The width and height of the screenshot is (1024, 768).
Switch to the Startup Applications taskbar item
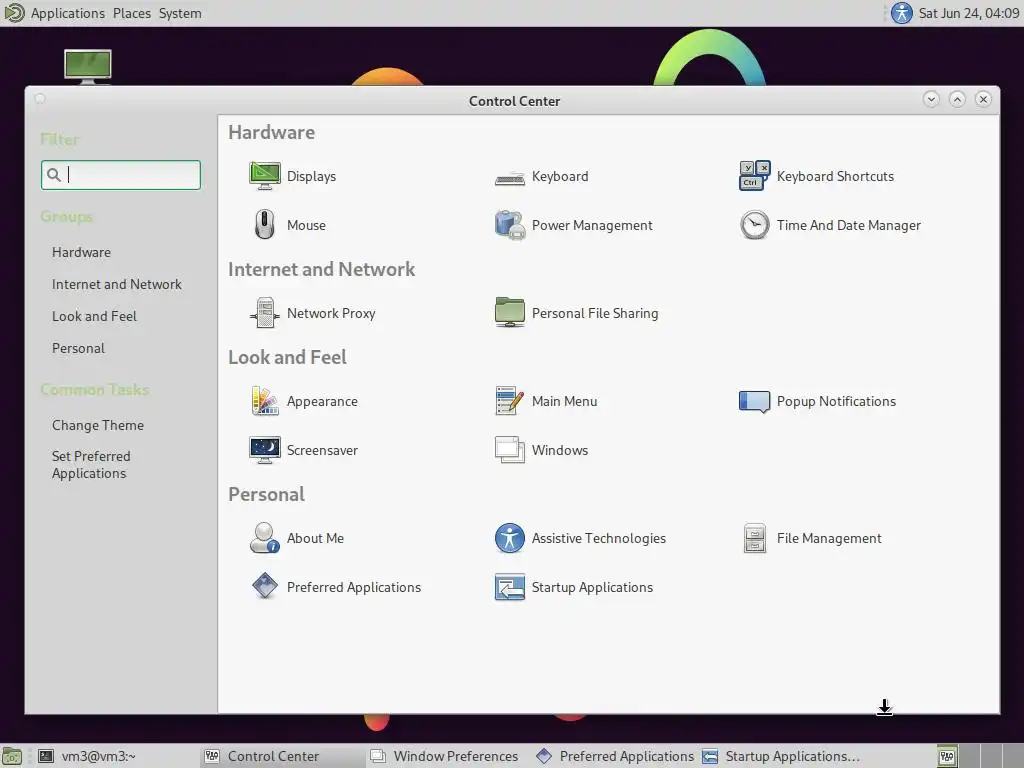(x=781, y=756)
